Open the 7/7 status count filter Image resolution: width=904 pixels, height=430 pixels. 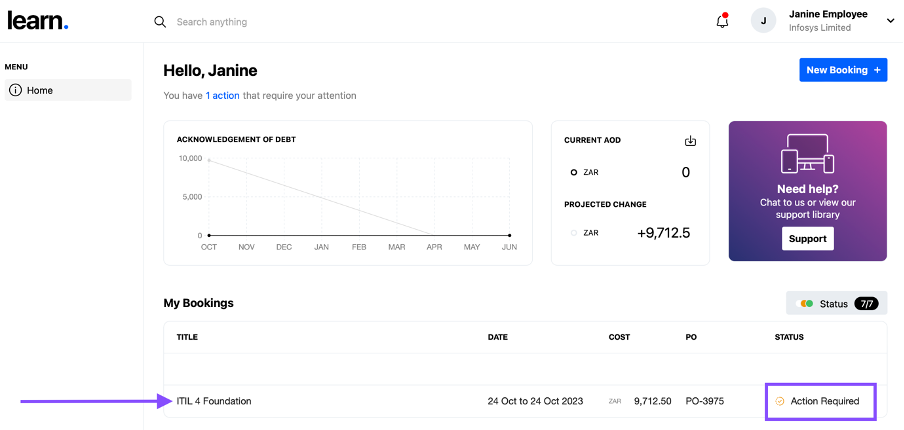(866, 304)
